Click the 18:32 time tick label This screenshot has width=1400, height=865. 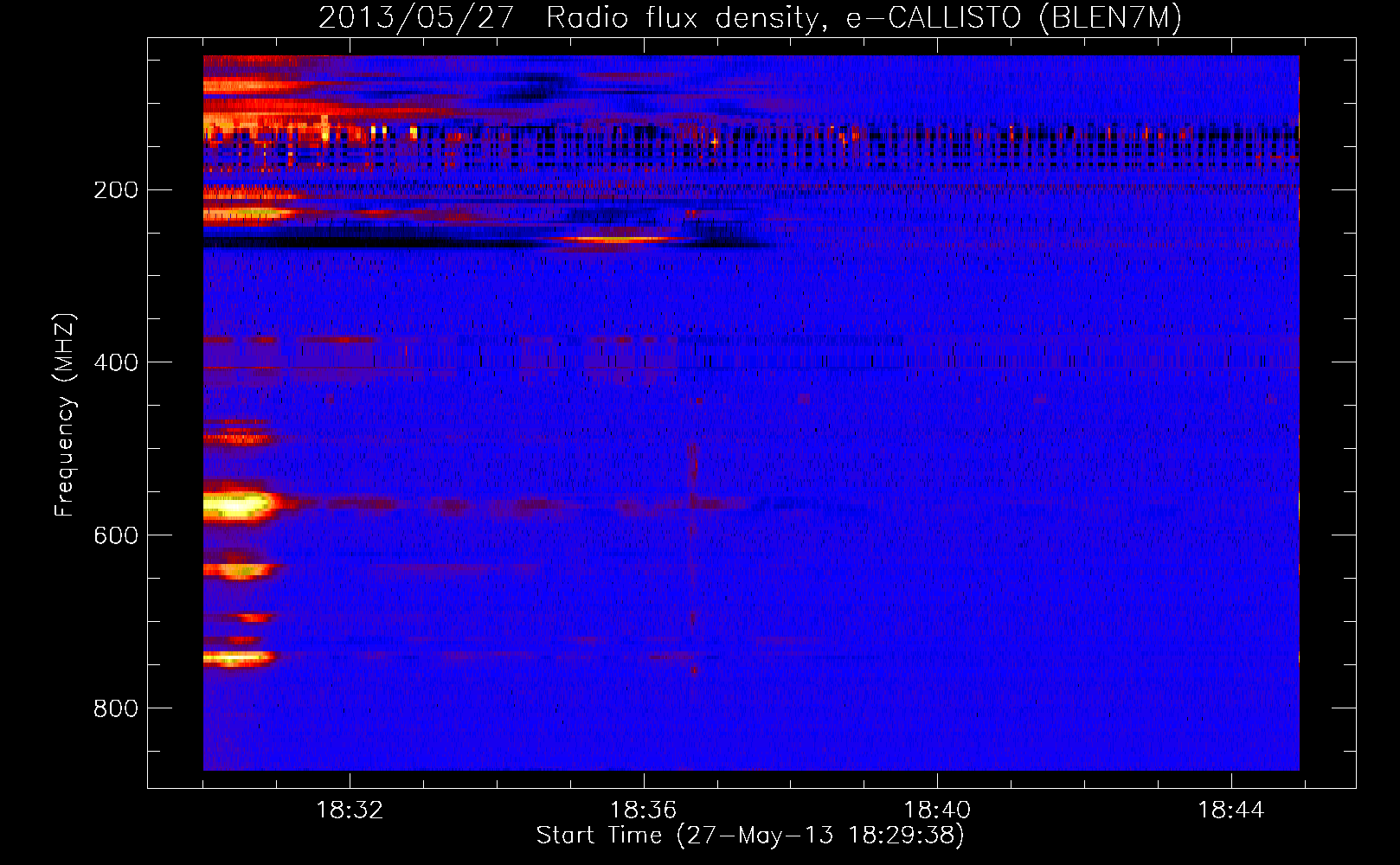350,811
